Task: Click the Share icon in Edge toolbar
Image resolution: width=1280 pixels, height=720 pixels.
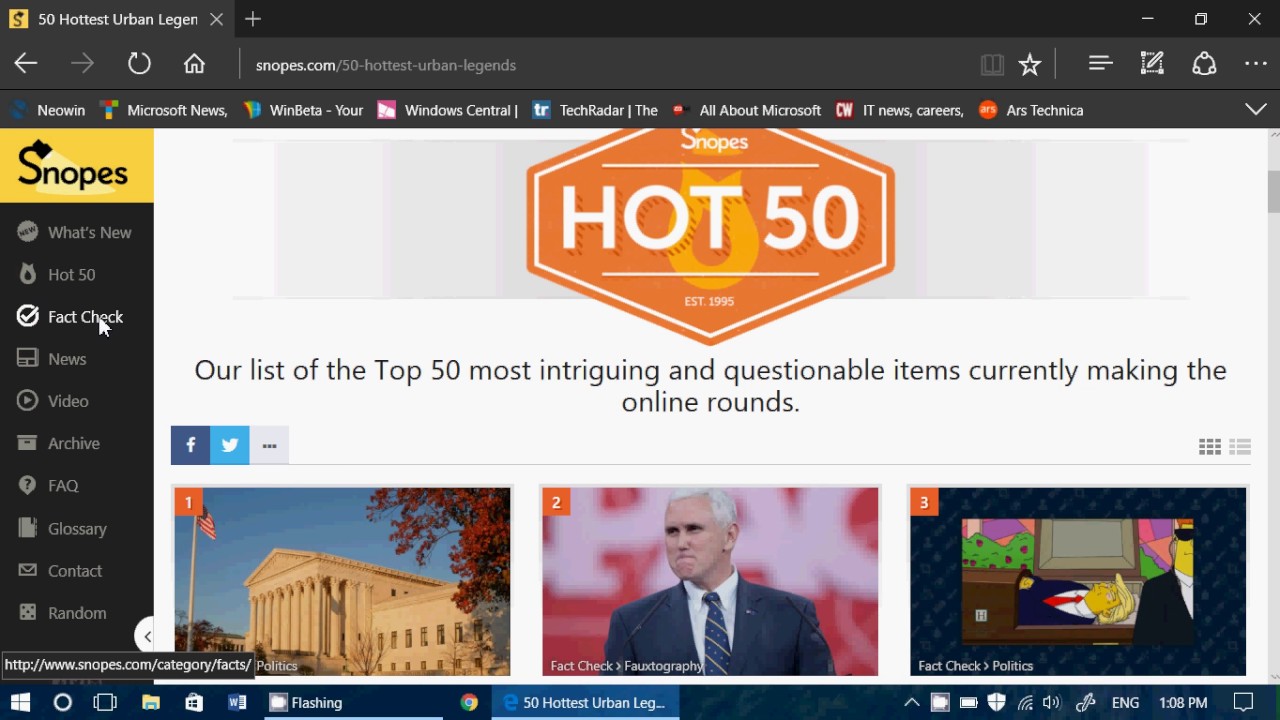Action: pyautogui.click(x=1204, y=64)
